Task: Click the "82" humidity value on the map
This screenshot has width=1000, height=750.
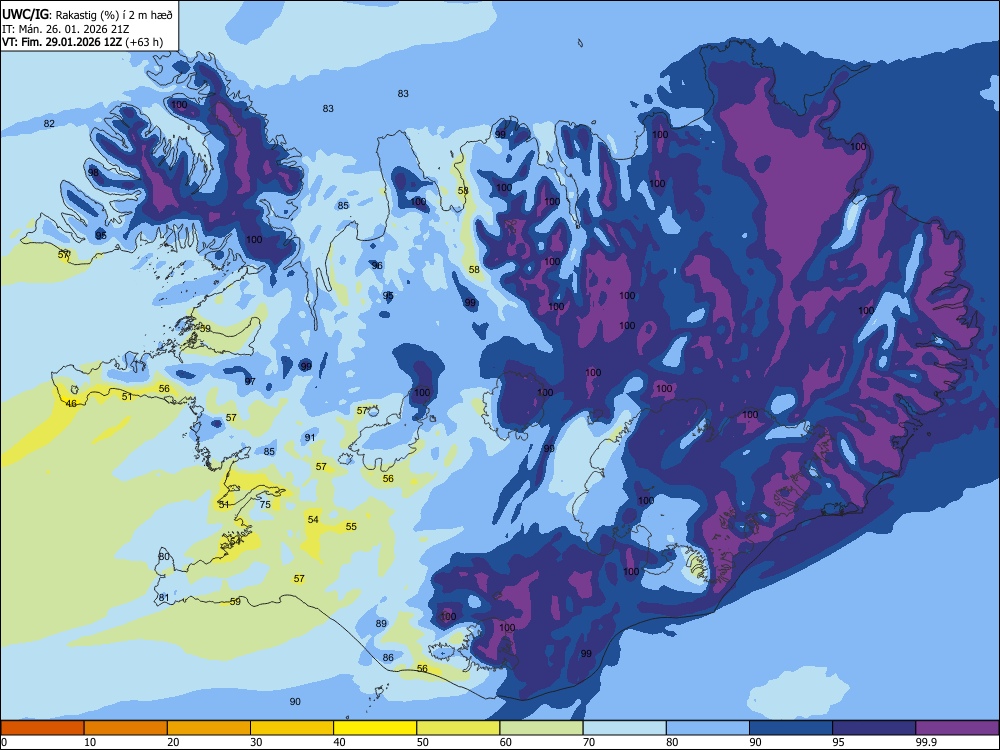Action: [49, 123]
